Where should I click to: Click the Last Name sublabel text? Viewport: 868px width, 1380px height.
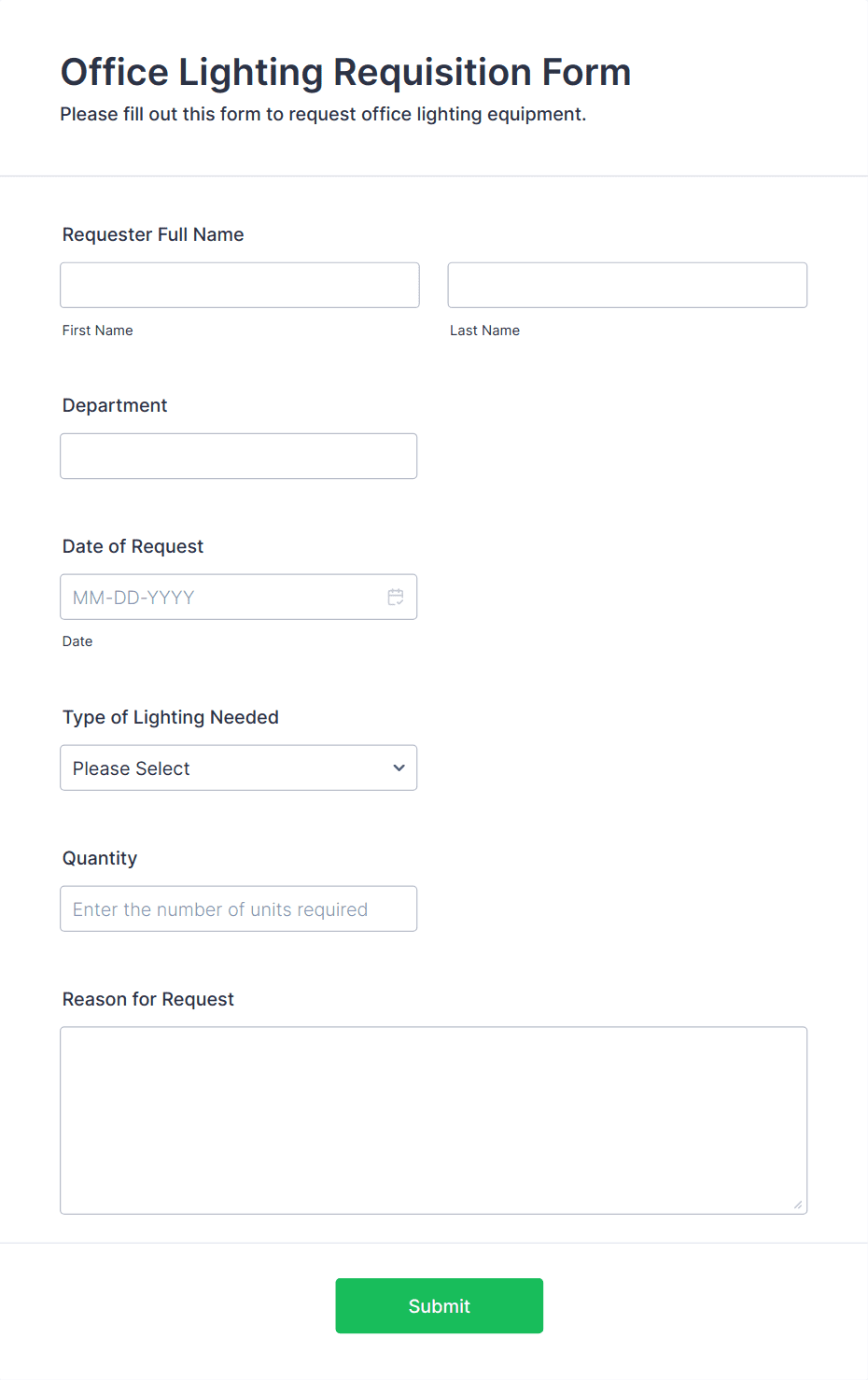(x=484, y=331)
